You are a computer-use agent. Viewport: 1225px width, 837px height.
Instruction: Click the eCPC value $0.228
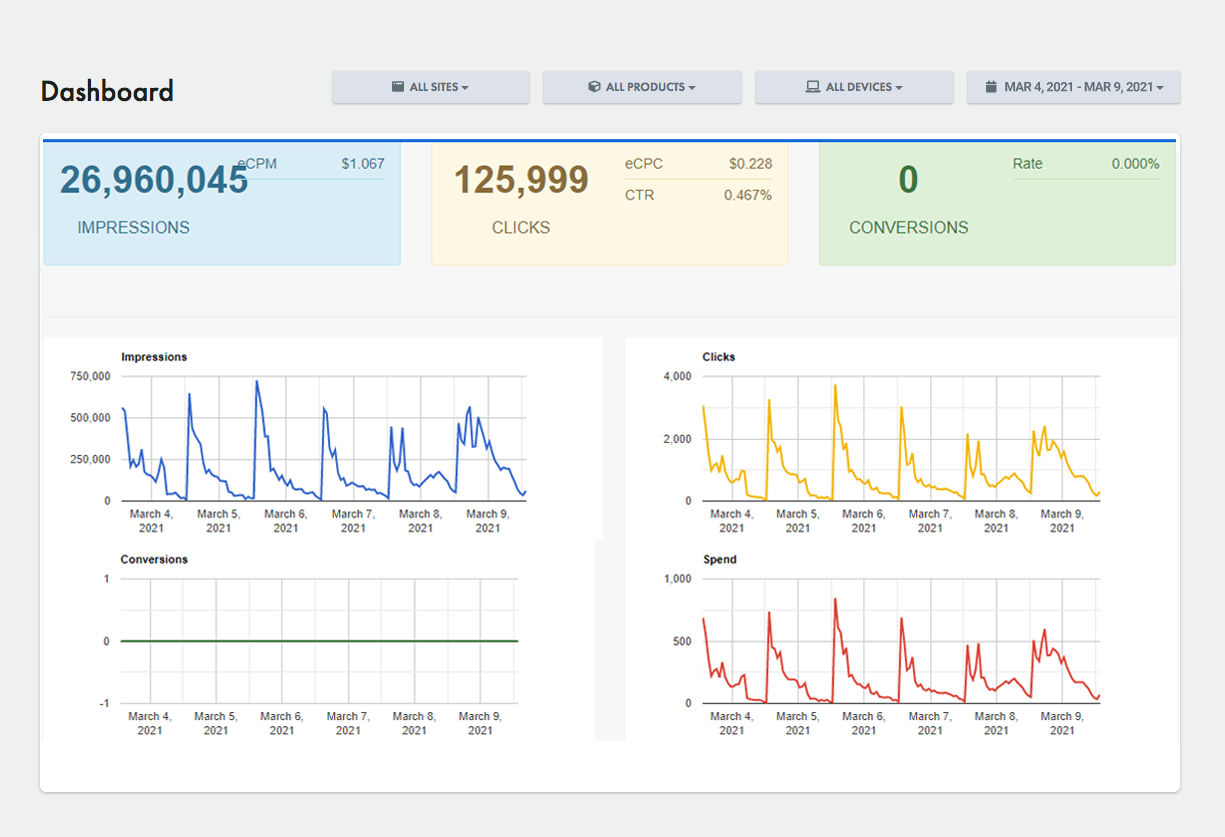tap(750, 164)
